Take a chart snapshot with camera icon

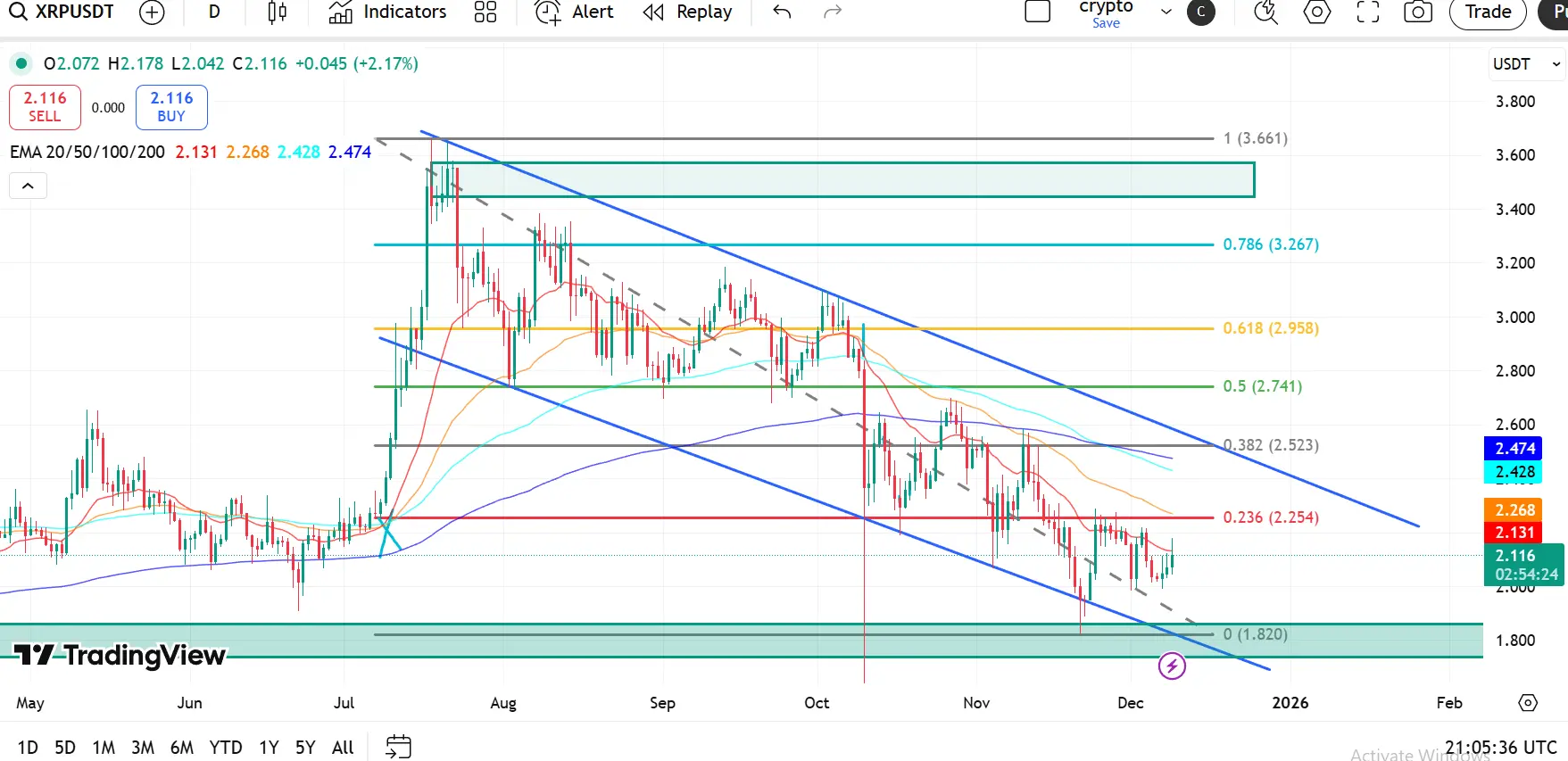[1418, 12]
